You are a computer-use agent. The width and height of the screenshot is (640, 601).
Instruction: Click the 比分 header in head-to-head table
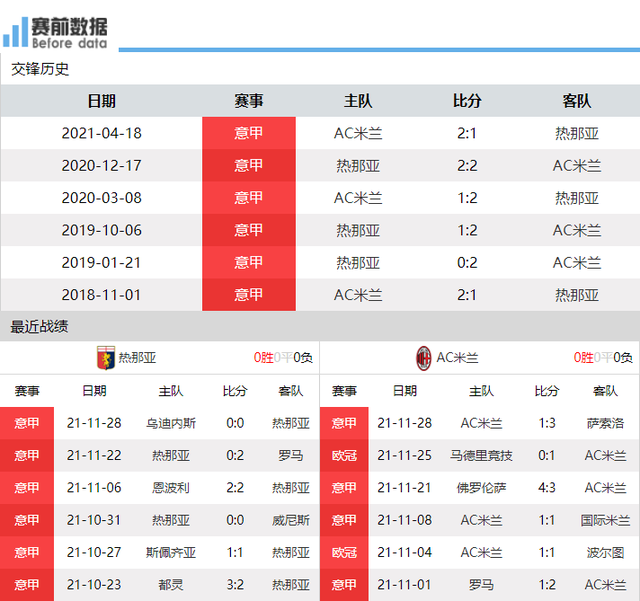[x=467, y=101]
